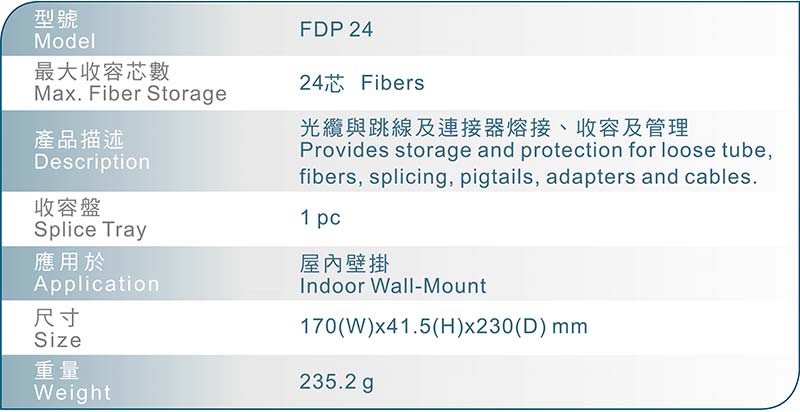The image size is (800, 412).
Task: Click the "Max. Fiber Storage" label
Action: click(x=130, y=95)
